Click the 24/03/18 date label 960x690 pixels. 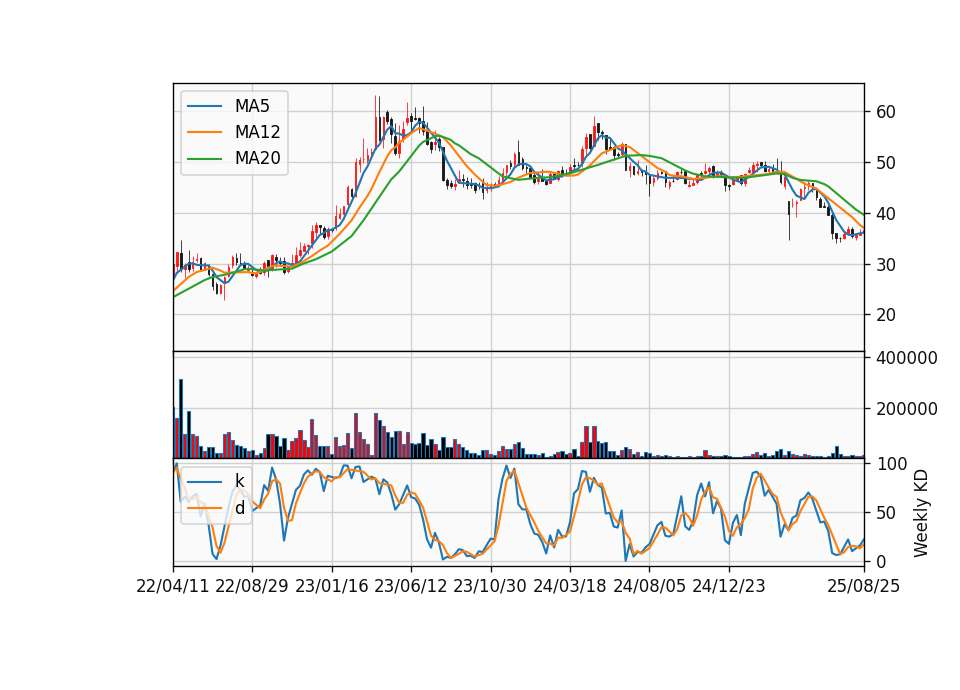569,586
